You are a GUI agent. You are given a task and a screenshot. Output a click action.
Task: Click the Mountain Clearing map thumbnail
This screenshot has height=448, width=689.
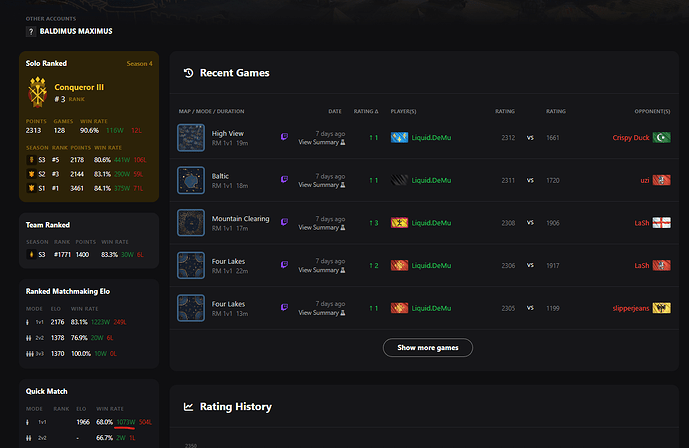[191, 223]
